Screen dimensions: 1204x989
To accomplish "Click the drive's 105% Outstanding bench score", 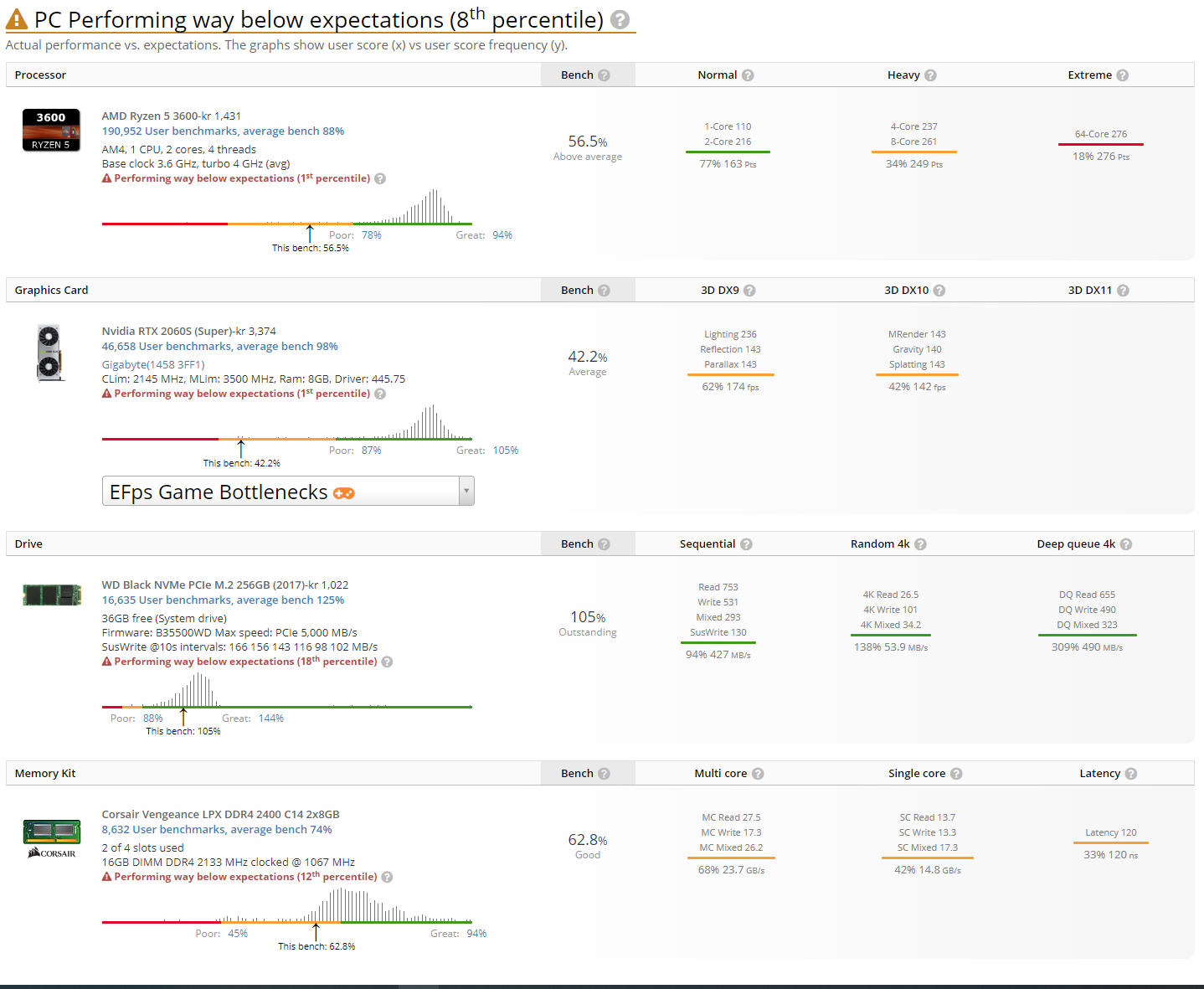I will [588, 617].
